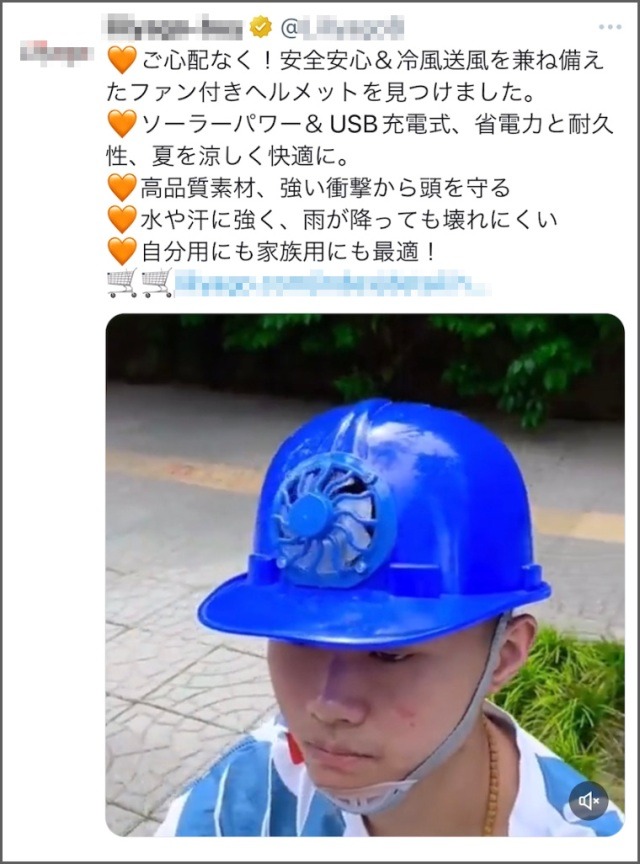The image size is (640, 864).
Task: Click orange heart before ご心配なく
Action: (122, 60)
